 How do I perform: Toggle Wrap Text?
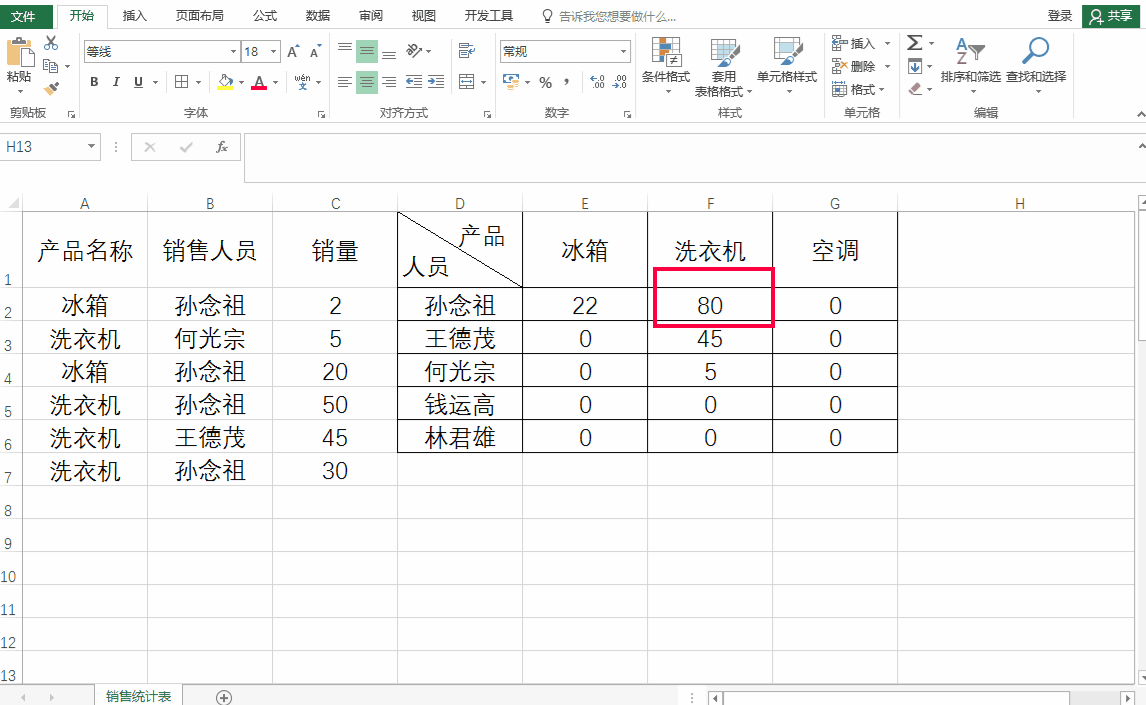(x=466, y=50)
